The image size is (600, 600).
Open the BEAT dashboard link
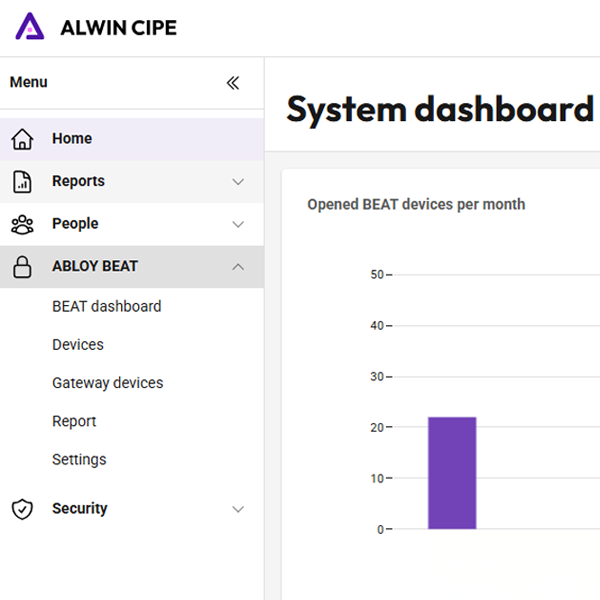[x=107, y=307]
